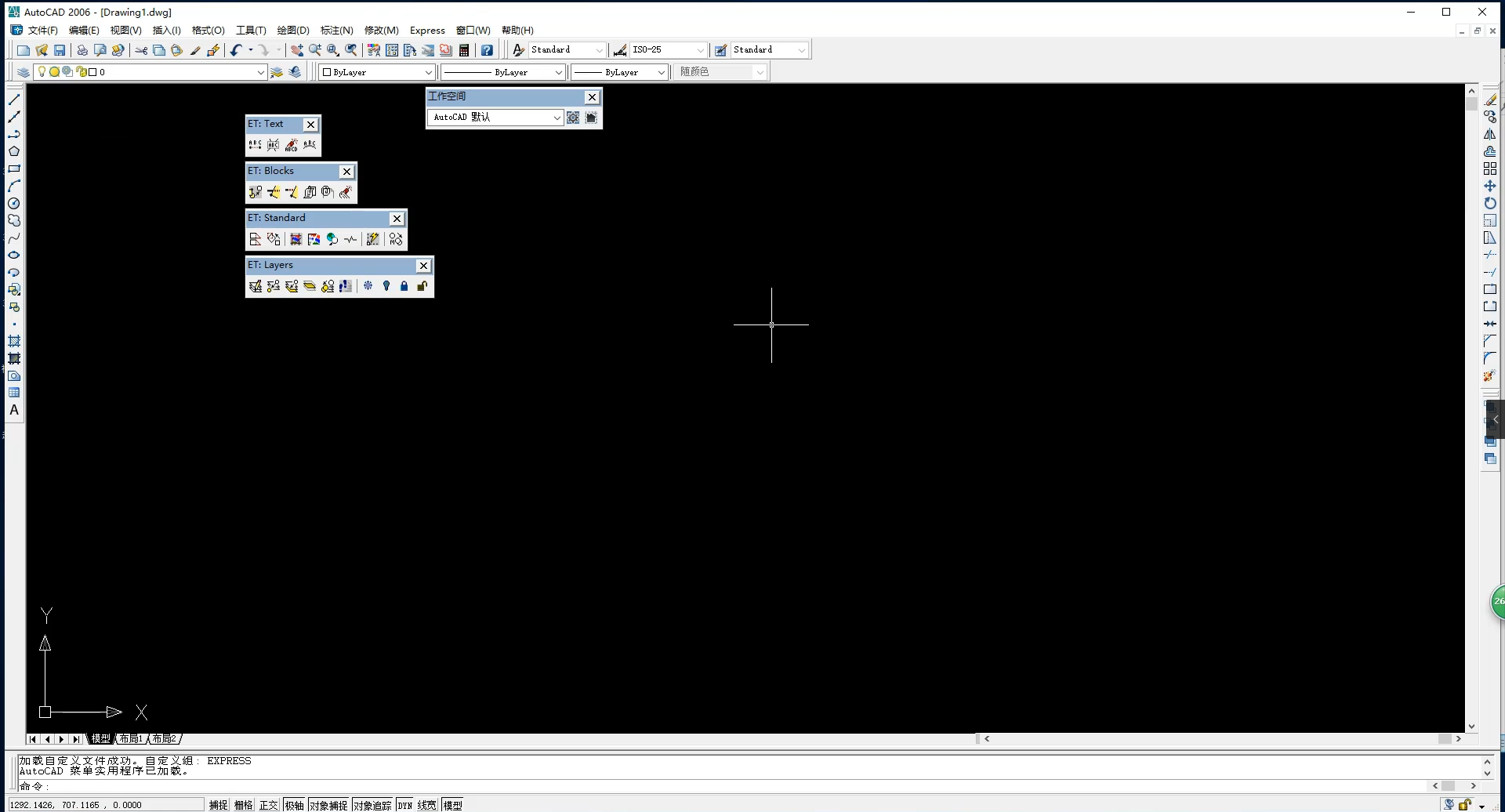Close the ET: Blocks toolbar
The width and height of the screenshot is (1505, 812).
[346, 172]
